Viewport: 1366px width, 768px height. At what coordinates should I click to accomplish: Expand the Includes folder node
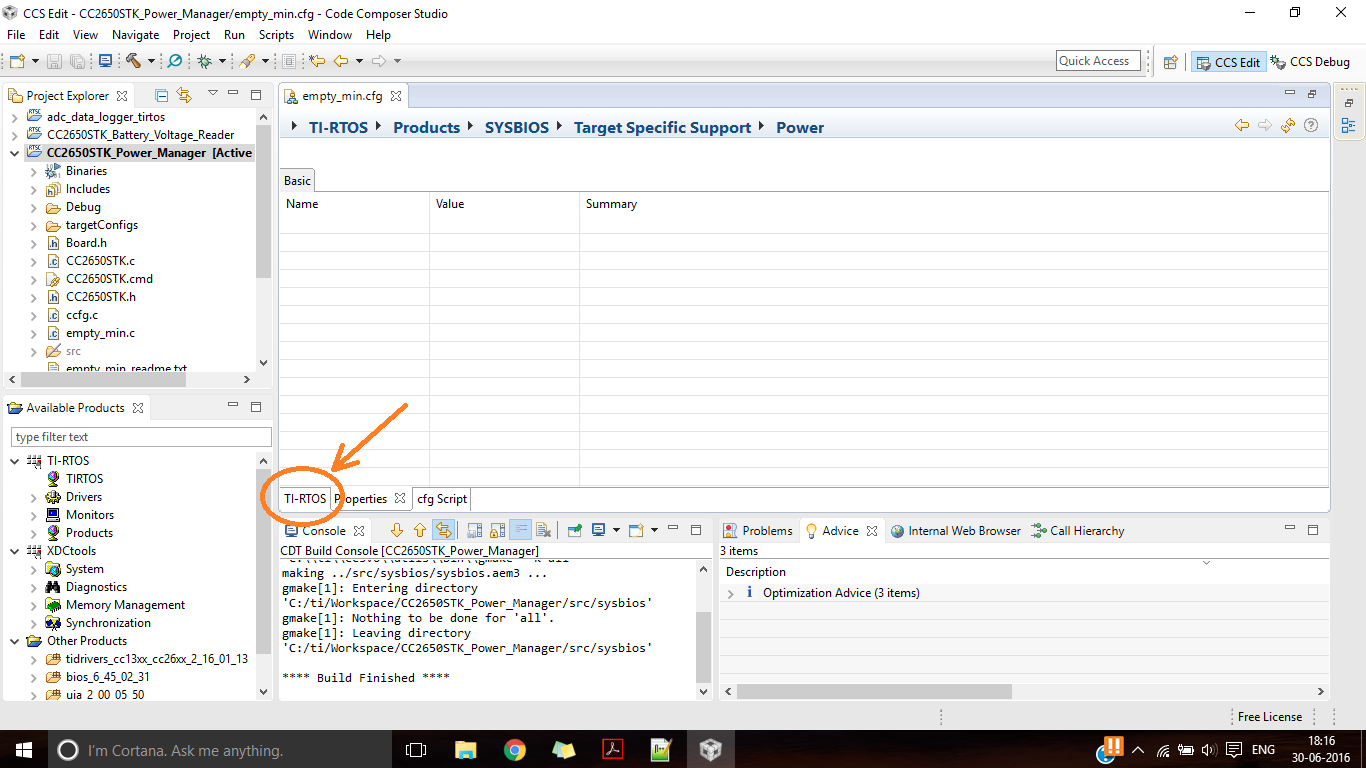pos(33,189)
